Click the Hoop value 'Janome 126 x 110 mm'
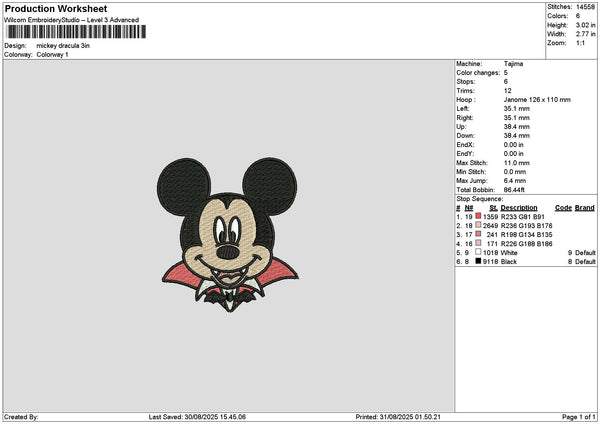Image resolution: width=600 pixels, height=424 pixels. point(537,99)
